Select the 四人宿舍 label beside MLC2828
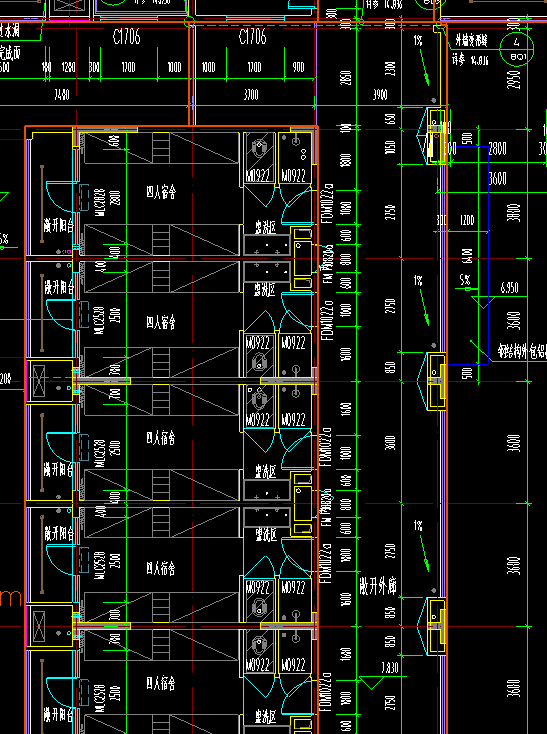 tap(161, 192)
